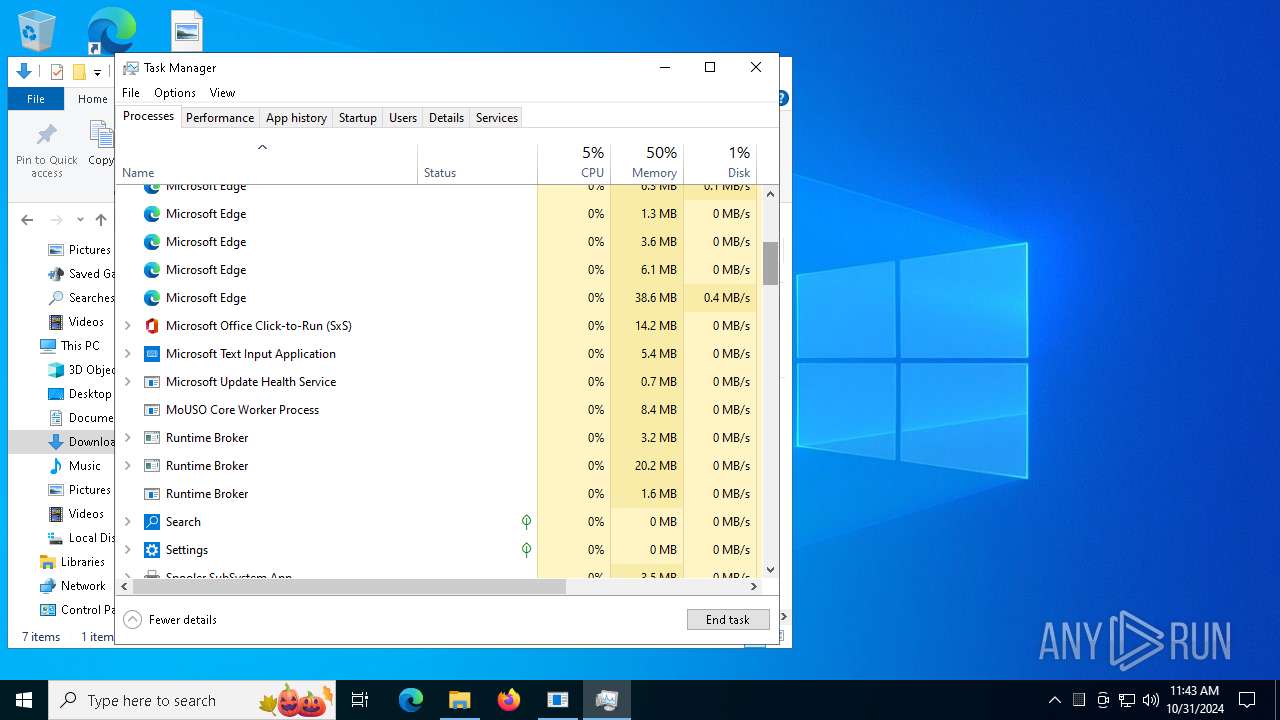
Task: Expand the Search process group
Action: tap(127, 522)
